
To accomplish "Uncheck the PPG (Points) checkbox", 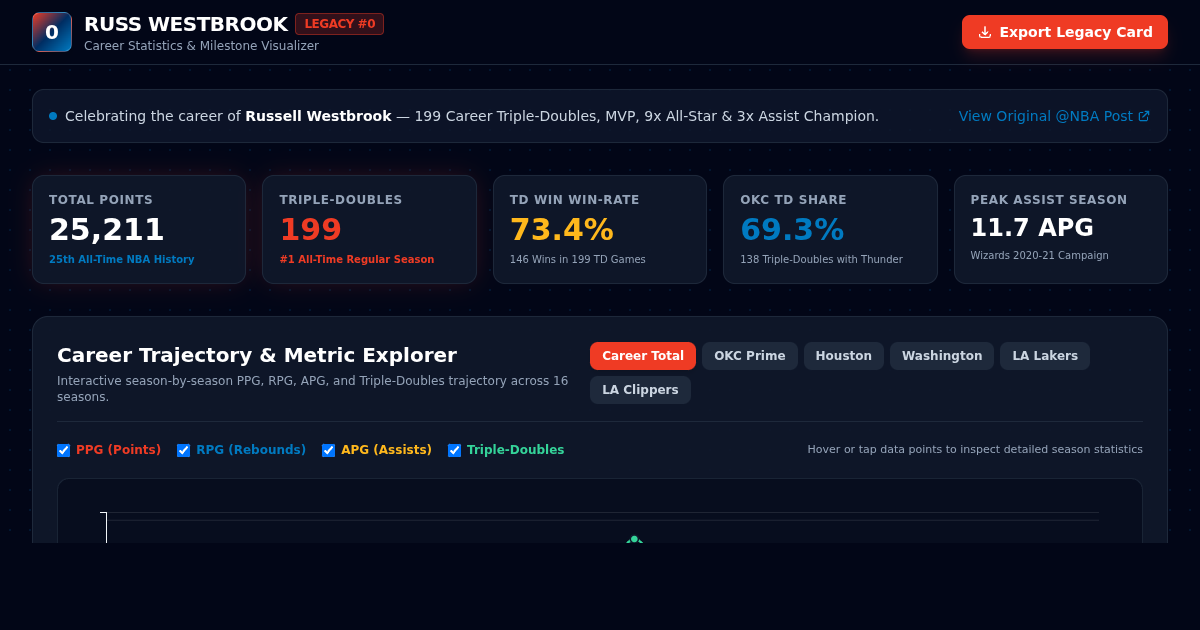I will pyautogui.click(x=64, y=450).
